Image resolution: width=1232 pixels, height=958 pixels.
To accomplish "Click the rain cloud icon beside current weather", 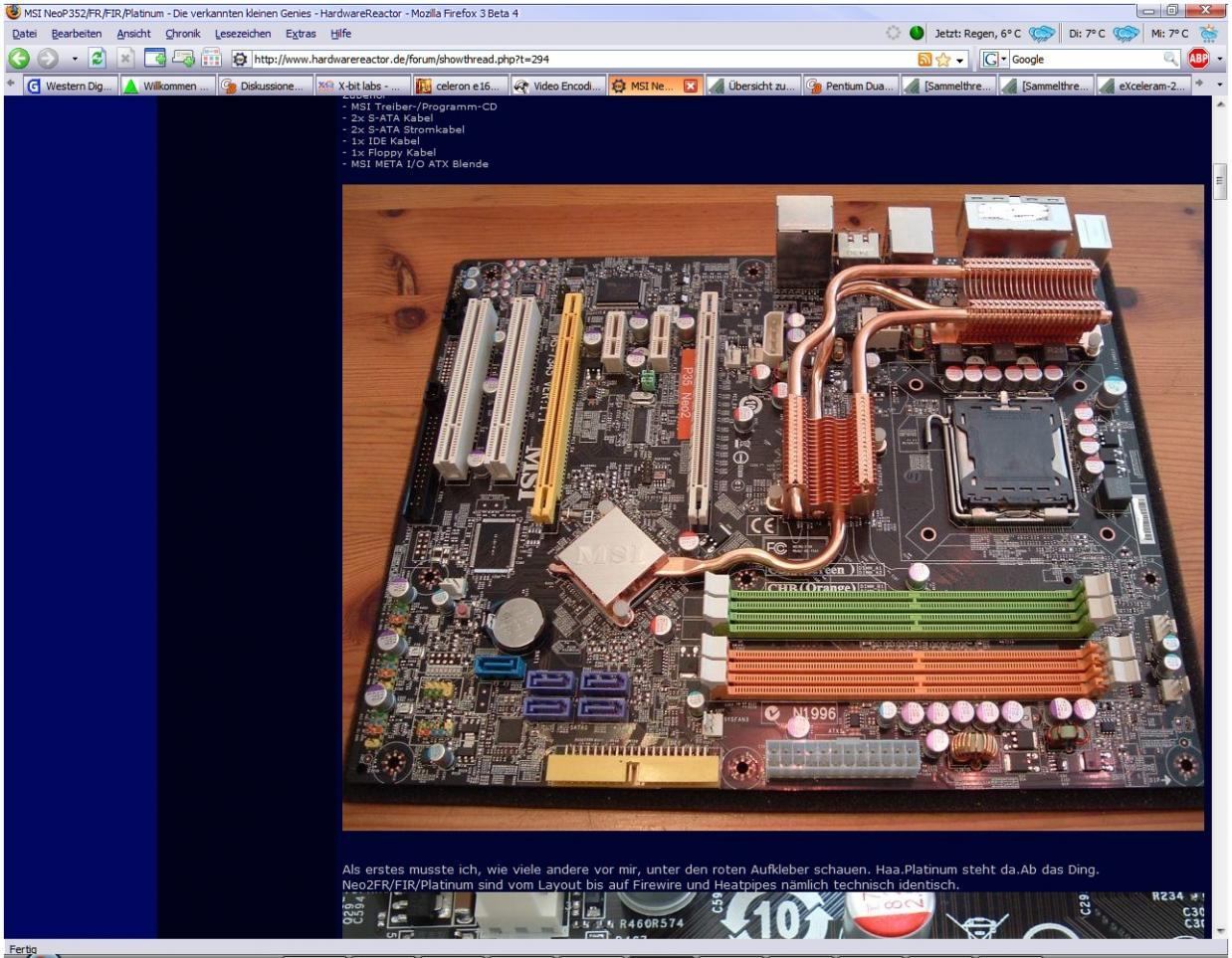I will pos(1041,34).
